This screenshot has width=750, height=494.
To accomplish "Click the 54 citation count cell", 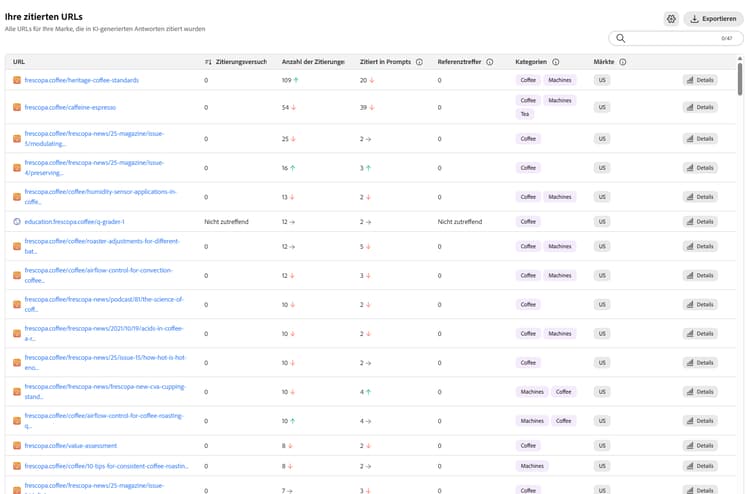I will click(x=288, y=107).
